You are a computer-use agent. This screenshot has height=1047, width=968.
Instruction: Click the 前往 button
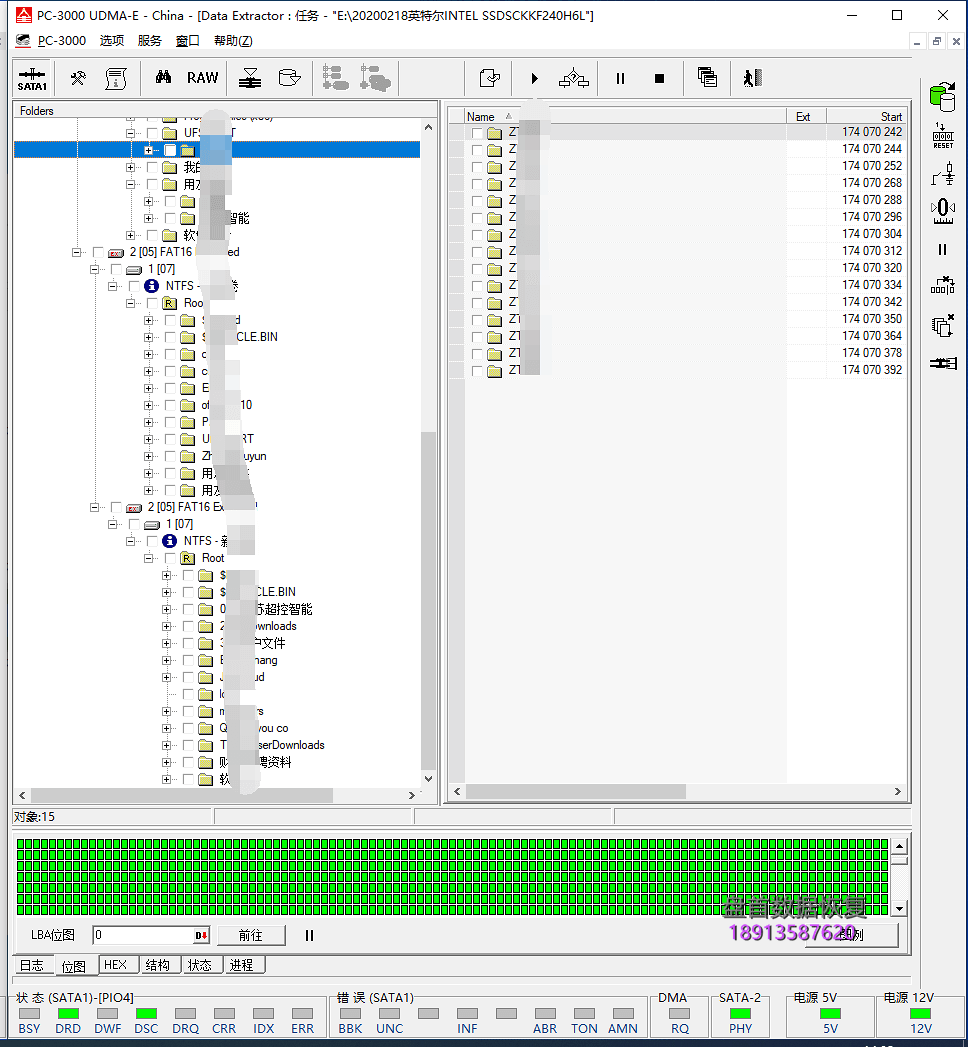pos(251,935)
